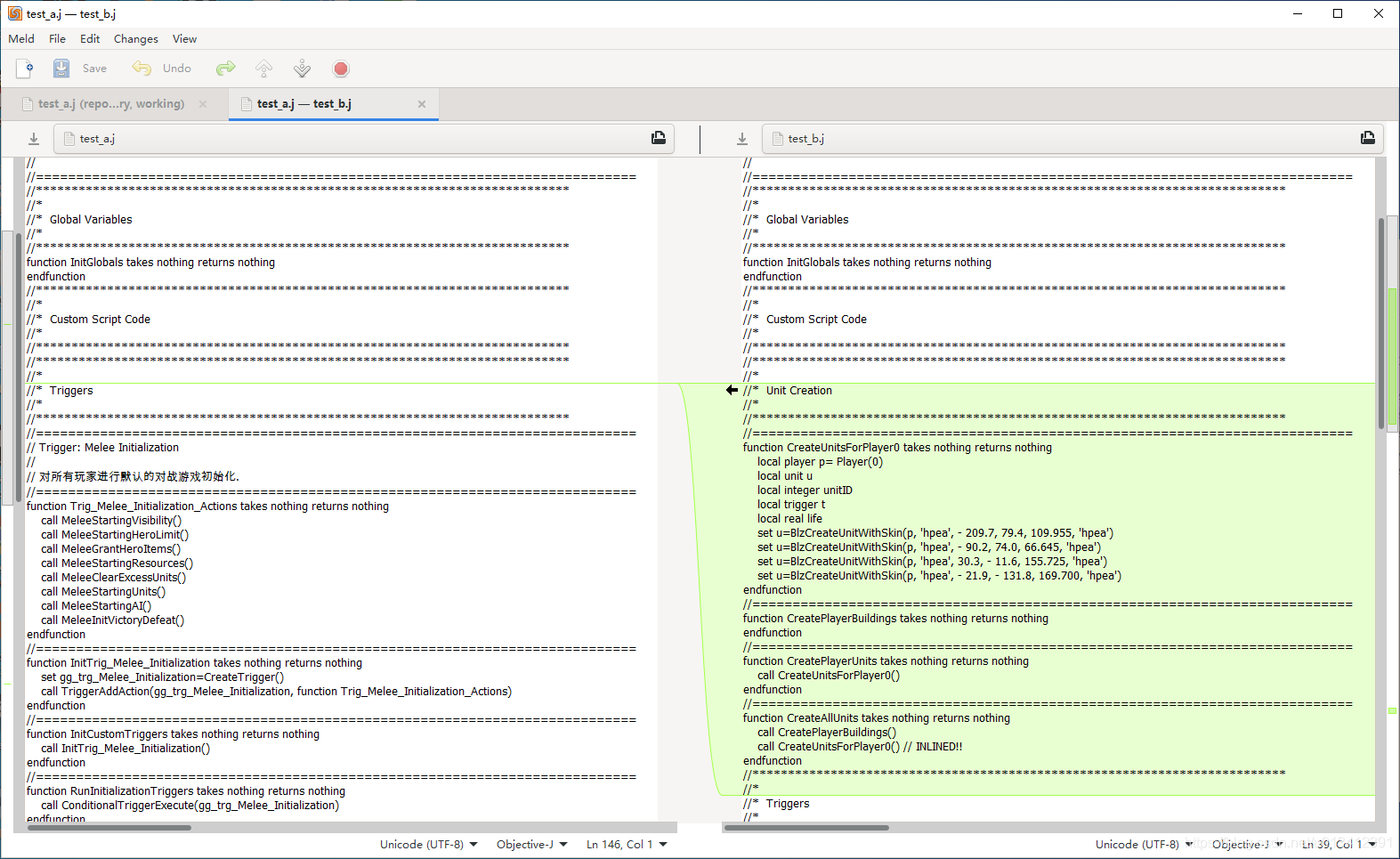Click the Save text label

(94, 69)
